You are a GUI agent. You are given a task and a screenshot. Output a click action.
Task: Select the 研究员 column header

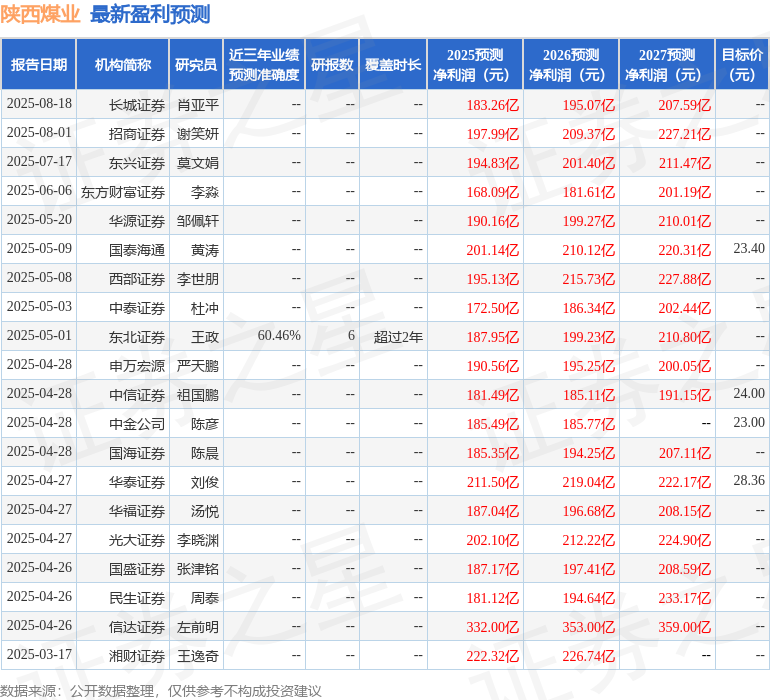pyautogui.click(x=196, y=65)
